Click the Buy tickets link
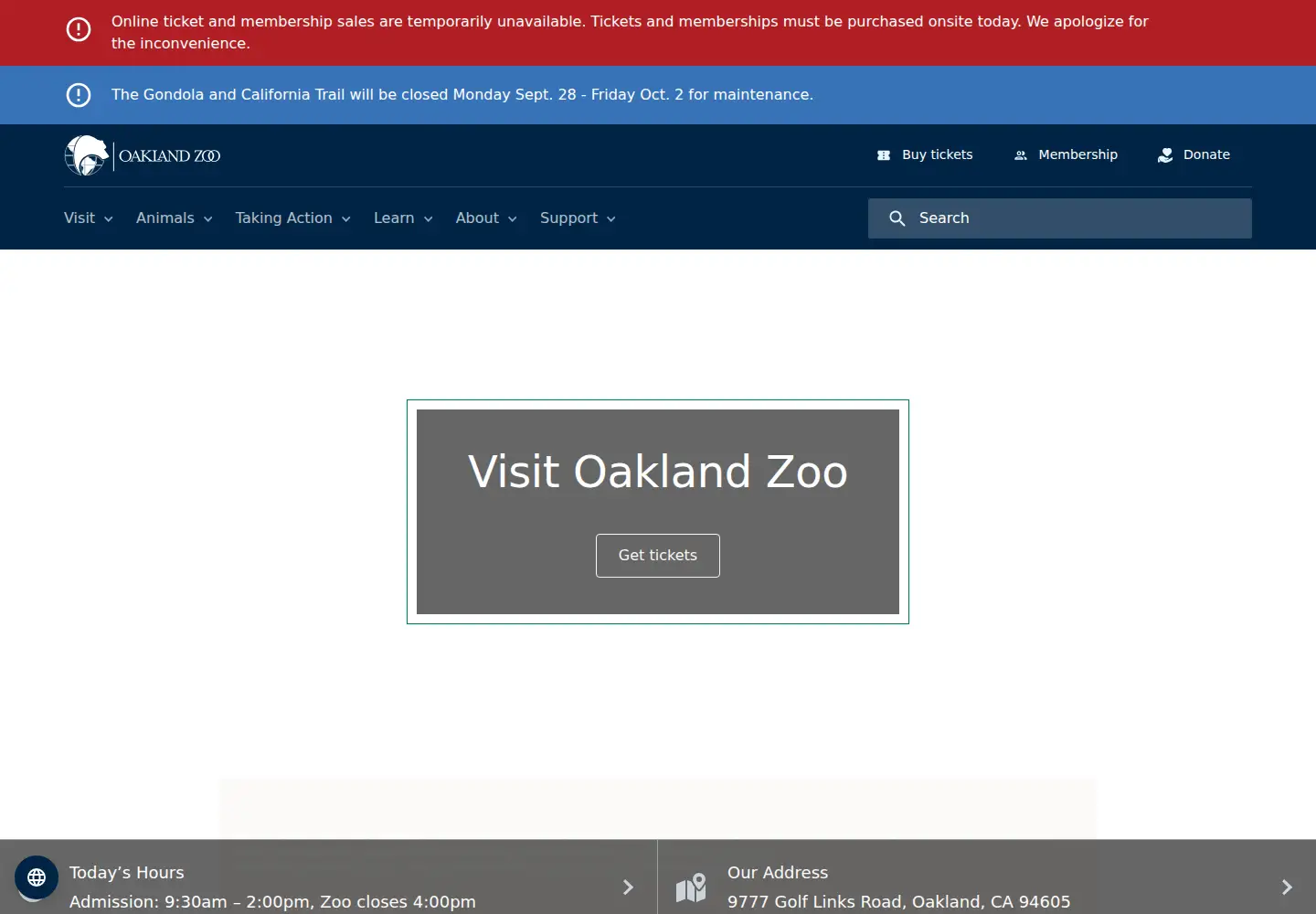Viewport: 1316px width, 914px height. tap(925, 155)
